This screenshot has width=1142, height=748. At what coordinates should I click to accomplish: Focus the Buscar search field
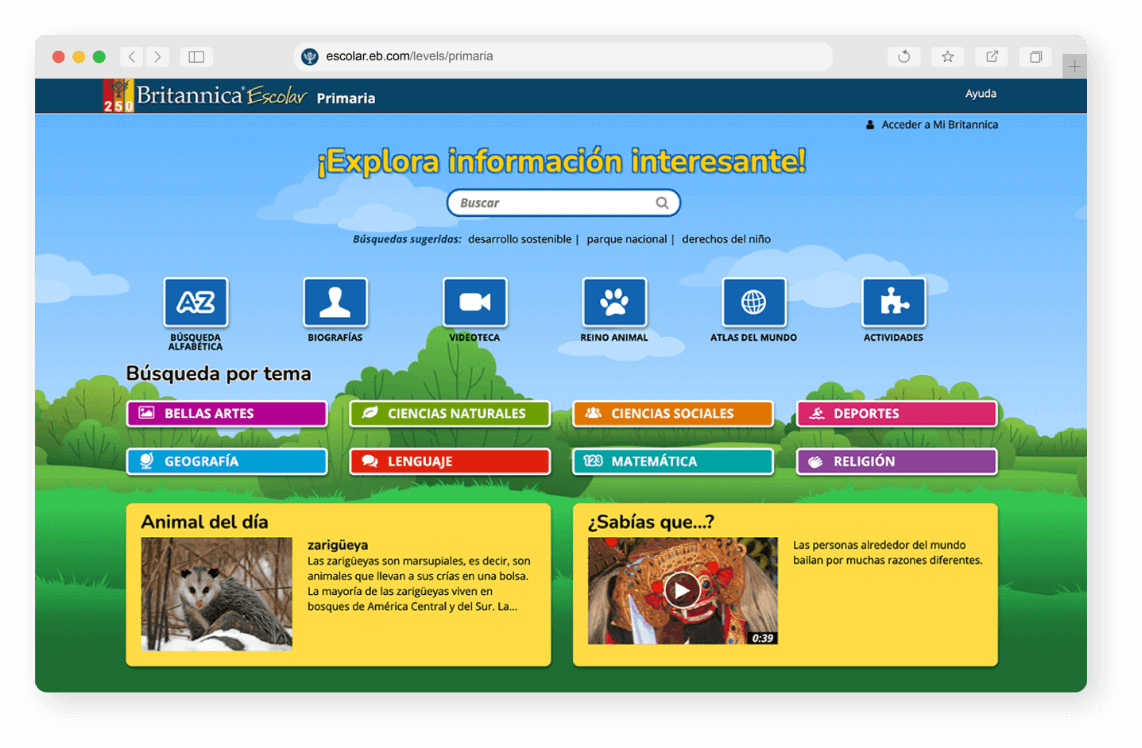[563, 203]
